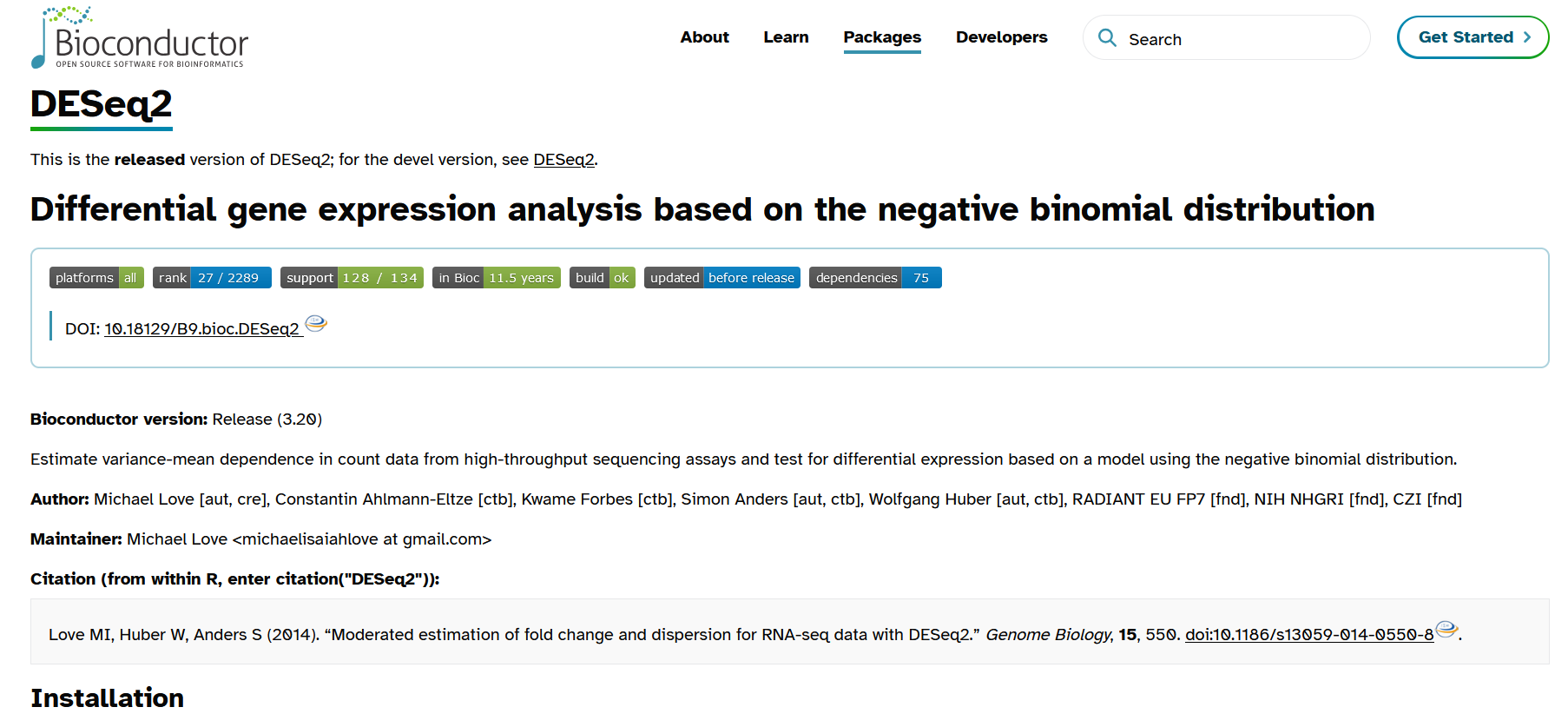
Task: Open the 10.18129/B9.bioc.DESeq2 DOI link
Action: (203, 329)
